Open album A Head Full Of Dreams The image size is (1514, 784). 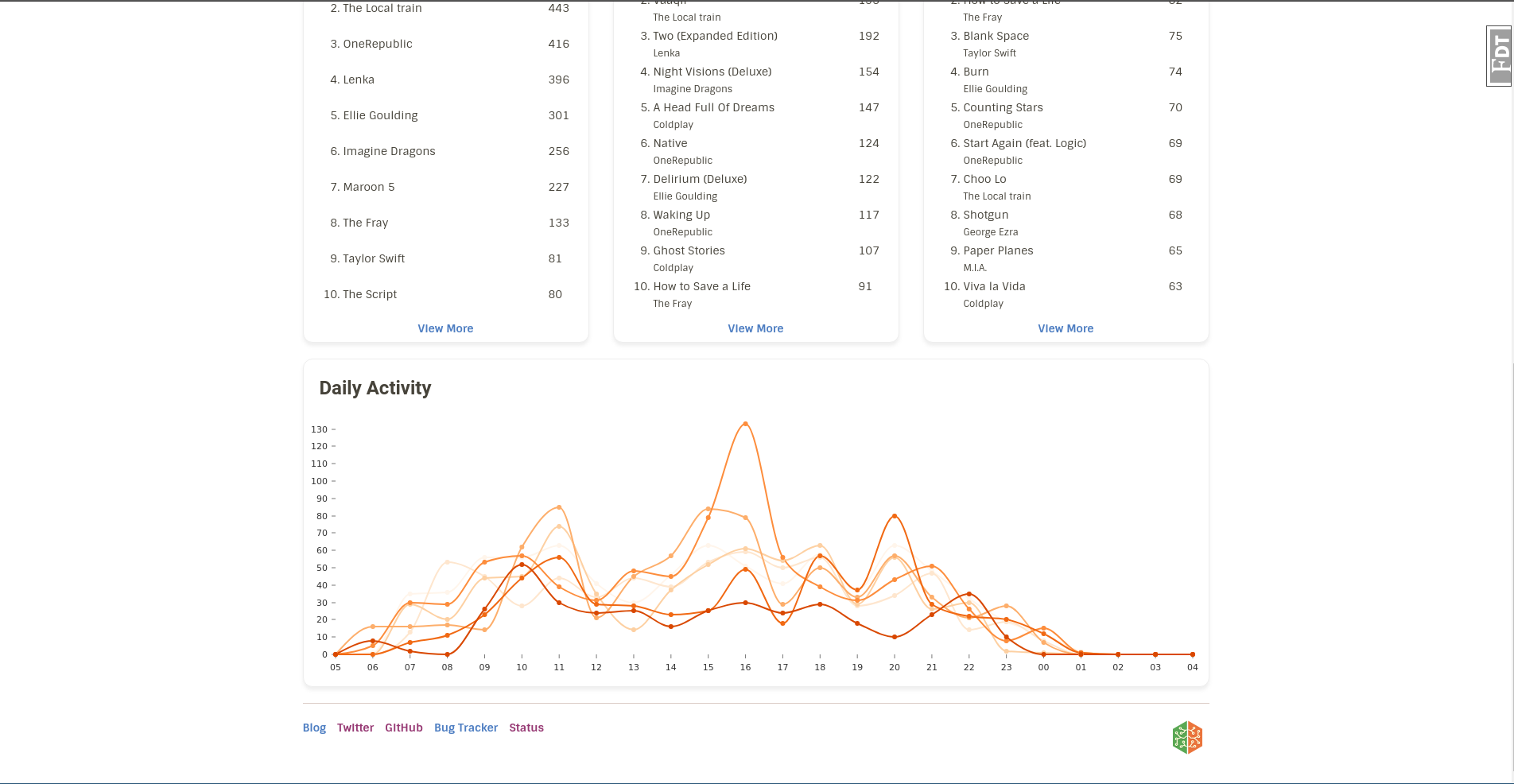point(714,107)
